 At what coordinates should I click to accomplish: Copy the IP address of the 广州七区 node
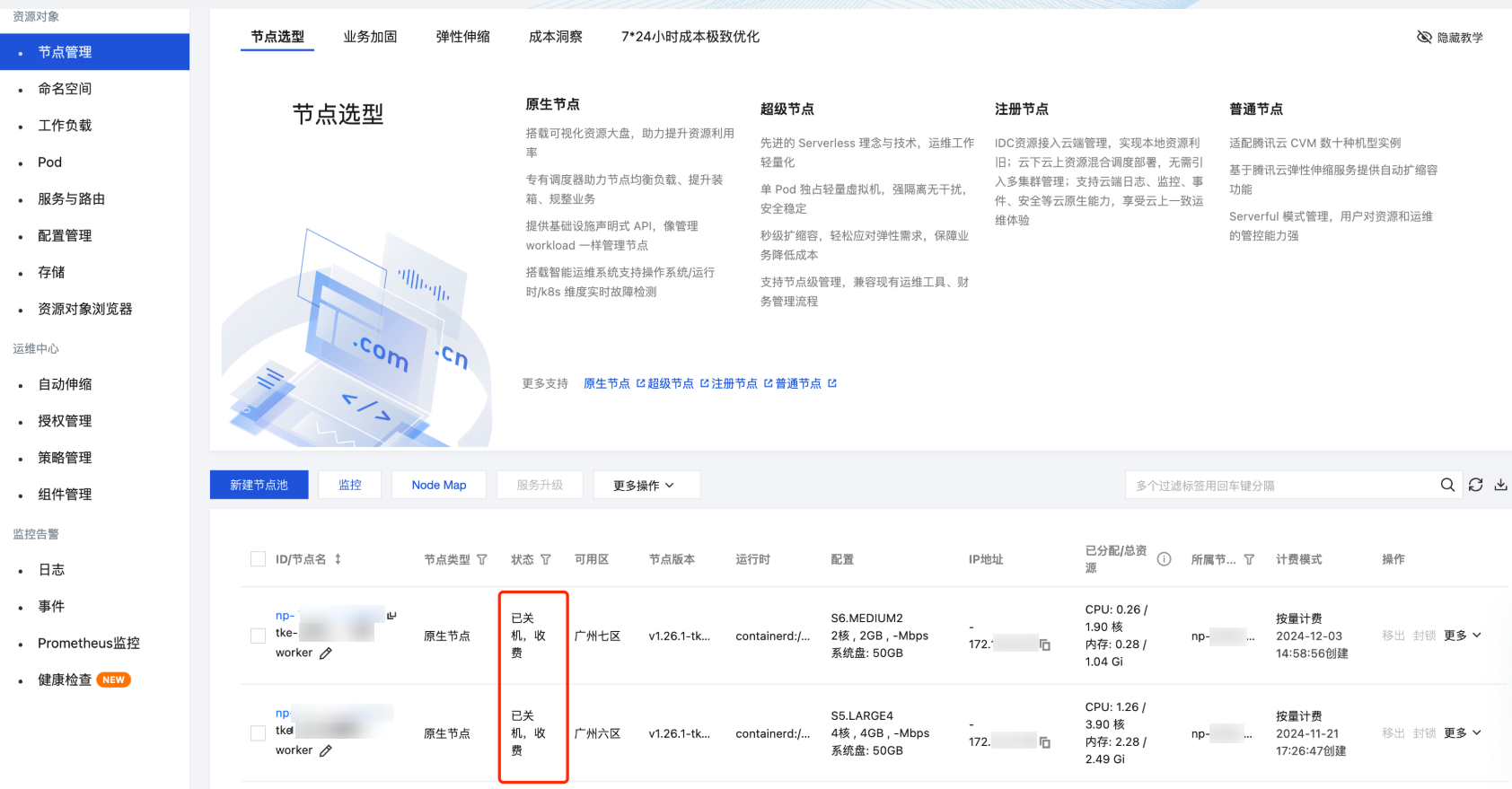pos(1045,644)
